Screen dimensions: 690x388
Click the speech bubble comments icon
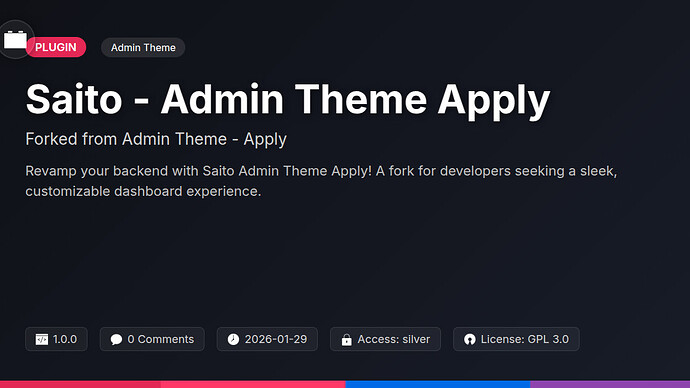tap(116, 339)
